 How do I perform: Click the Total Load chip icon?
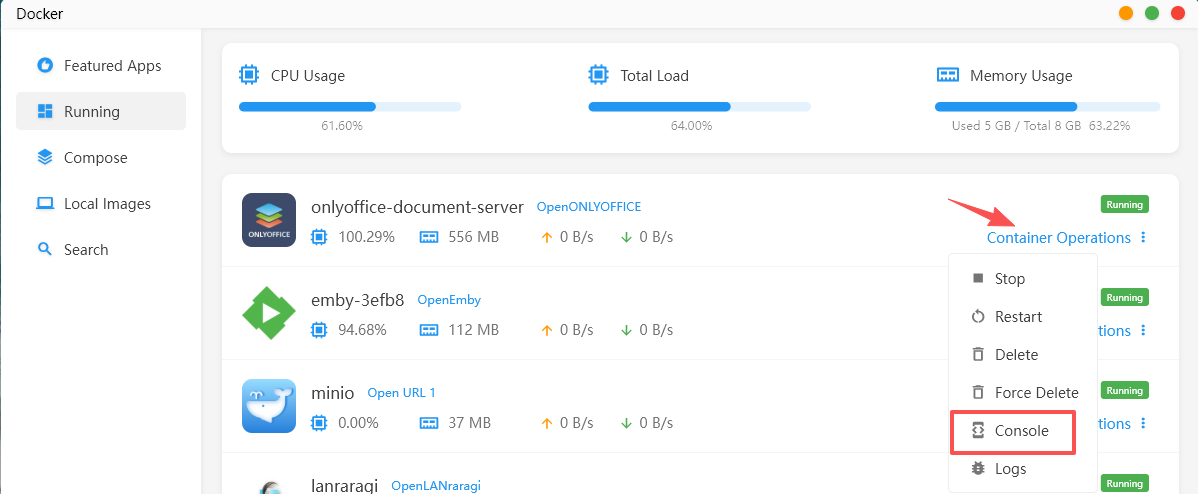click(x=597, y=75)
